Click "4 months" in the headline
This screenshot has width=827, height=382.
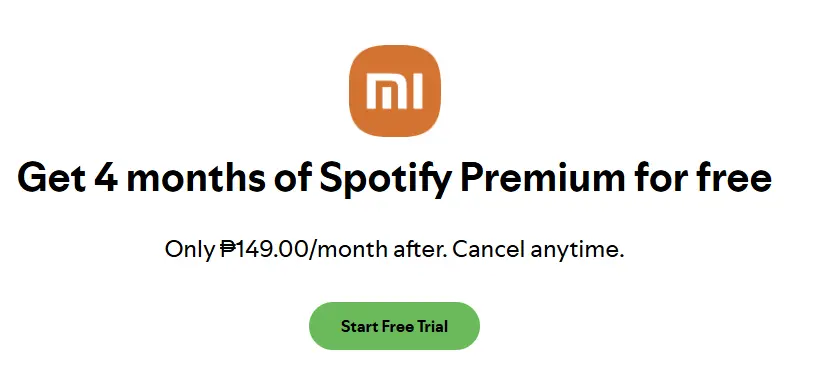[180, 178]
